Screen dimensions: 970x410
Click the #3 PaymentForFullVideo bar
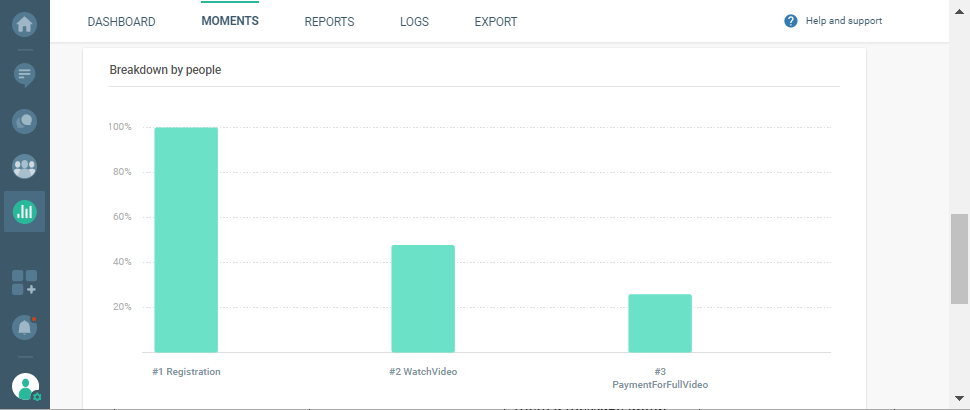(660, 323)
